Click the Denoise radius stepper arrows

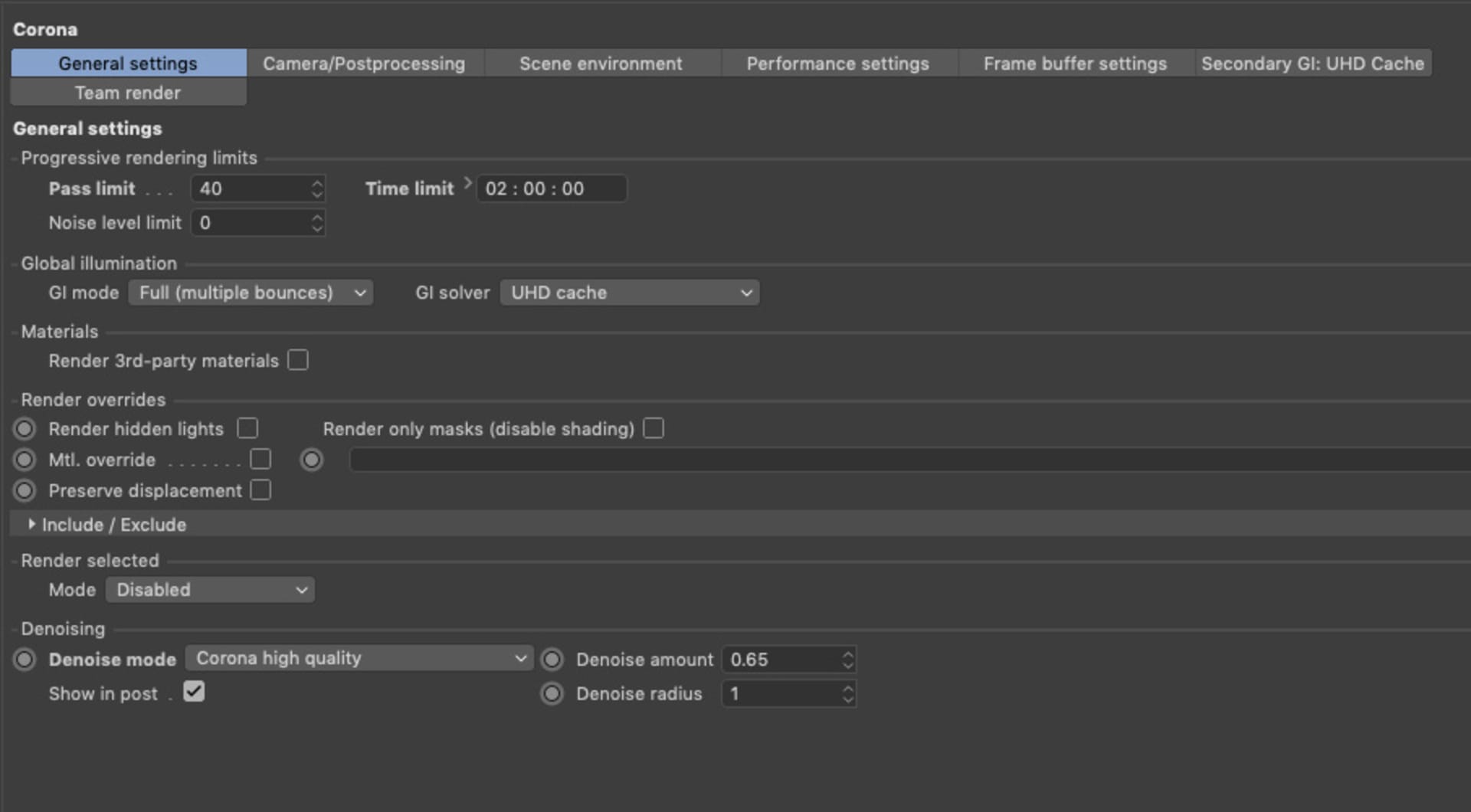click(x=848, y=694)
